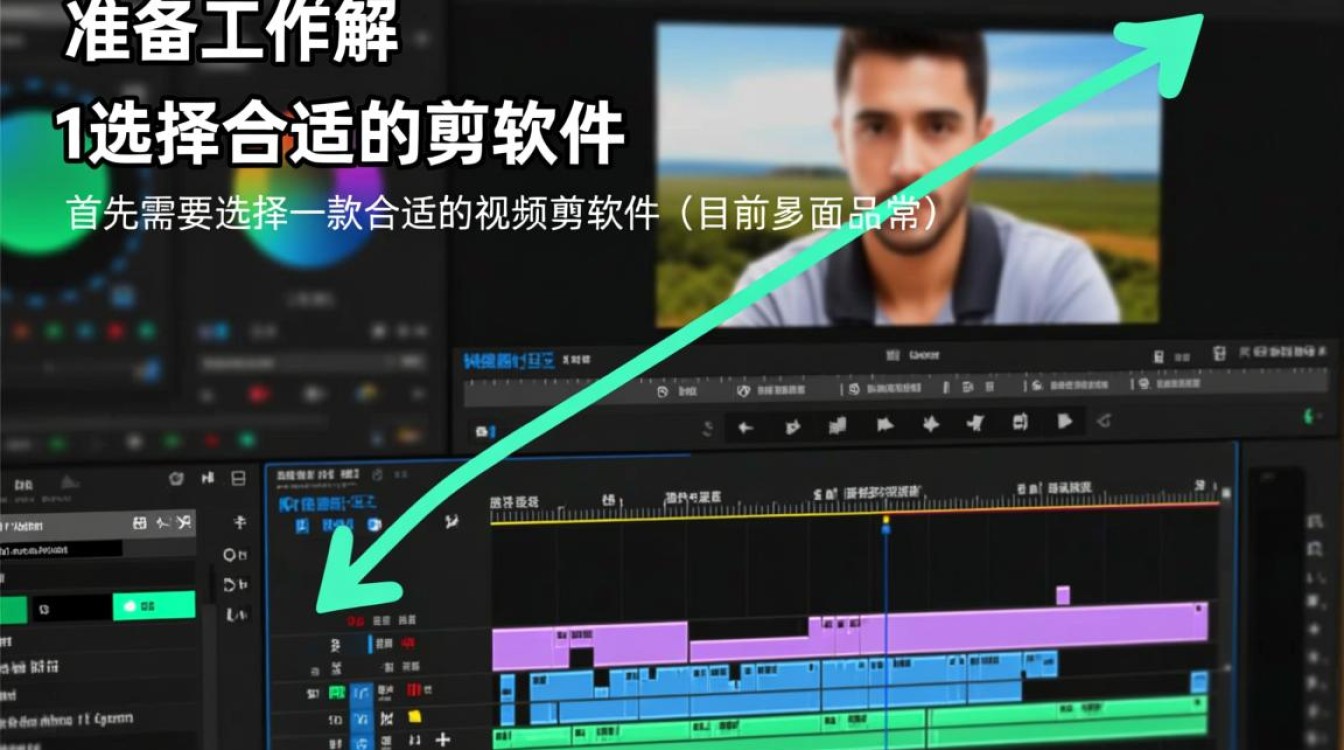1344x750 pixels.
Task: Click the bright green toggle button in left panel
Action: pyautogui.click(x=153, y=606)
